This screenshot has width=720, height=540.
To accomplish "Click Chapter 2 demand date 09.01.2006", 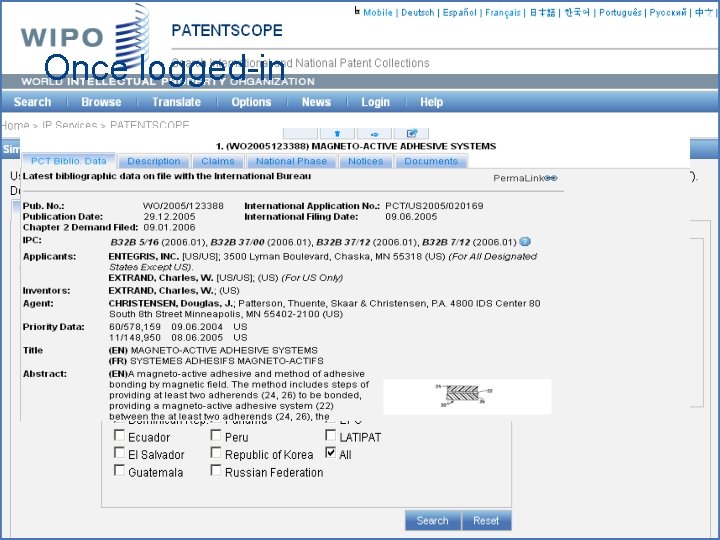I will (169, 227).
